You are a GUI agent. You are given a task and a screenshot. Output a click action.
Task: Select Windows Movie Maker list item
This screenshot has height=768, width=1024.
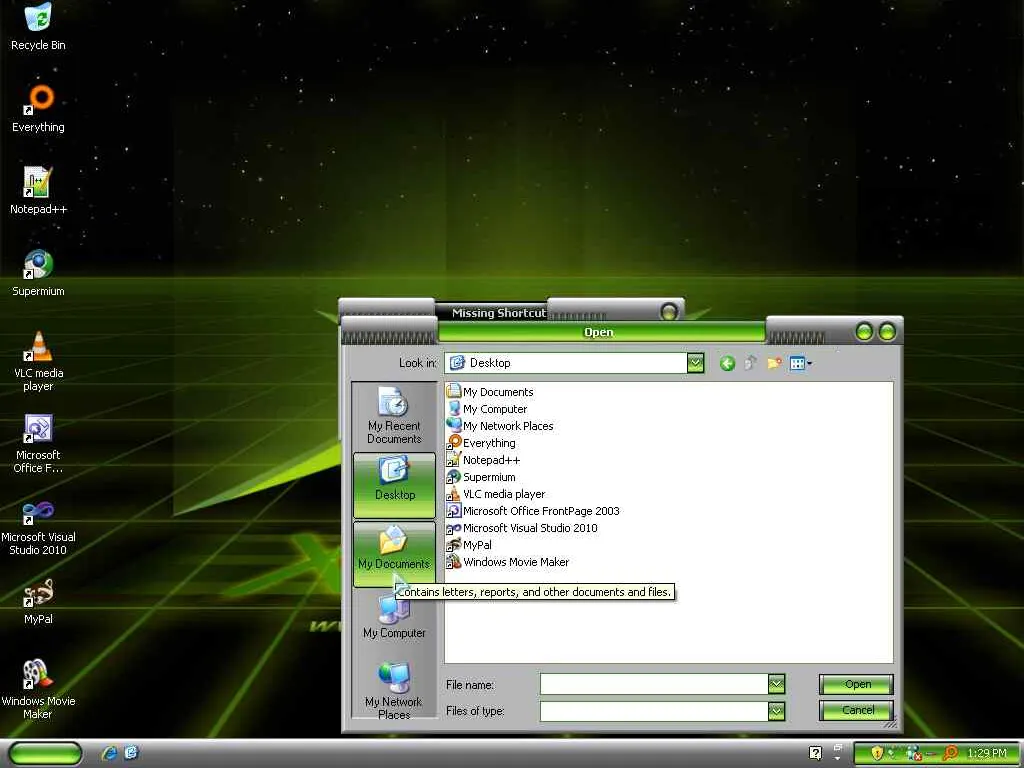(507, 562)
